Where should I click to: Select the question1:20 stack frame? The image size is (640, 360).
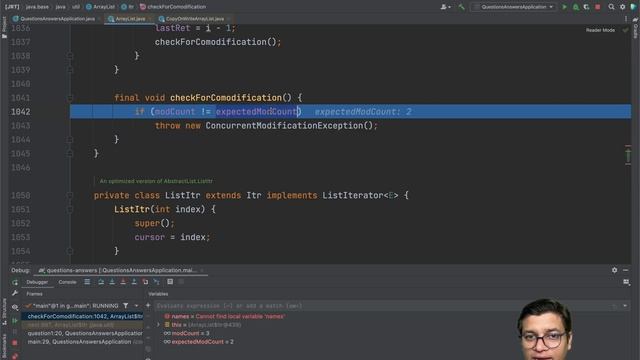82,333
